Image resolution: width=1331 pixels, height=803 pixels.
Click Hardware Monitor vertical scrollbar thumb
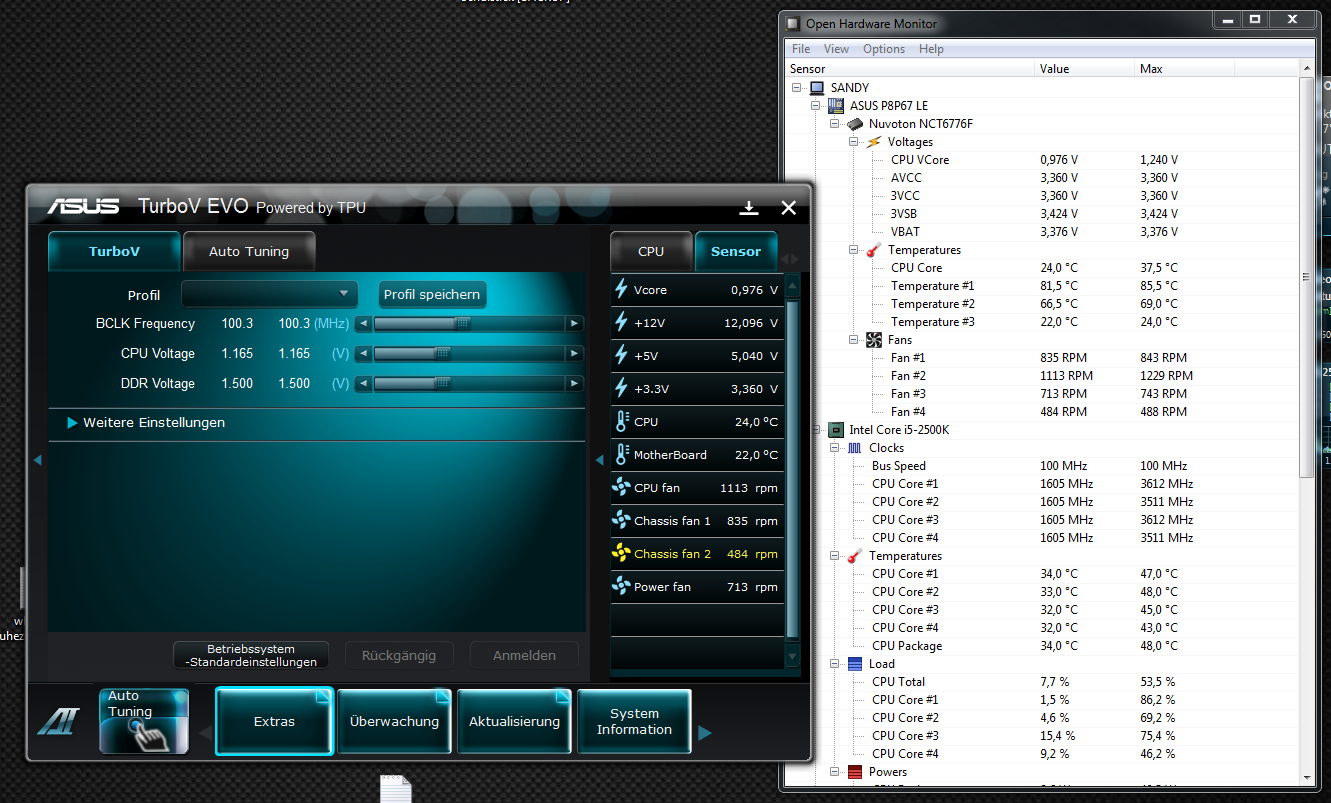[x=1307, y=277]
